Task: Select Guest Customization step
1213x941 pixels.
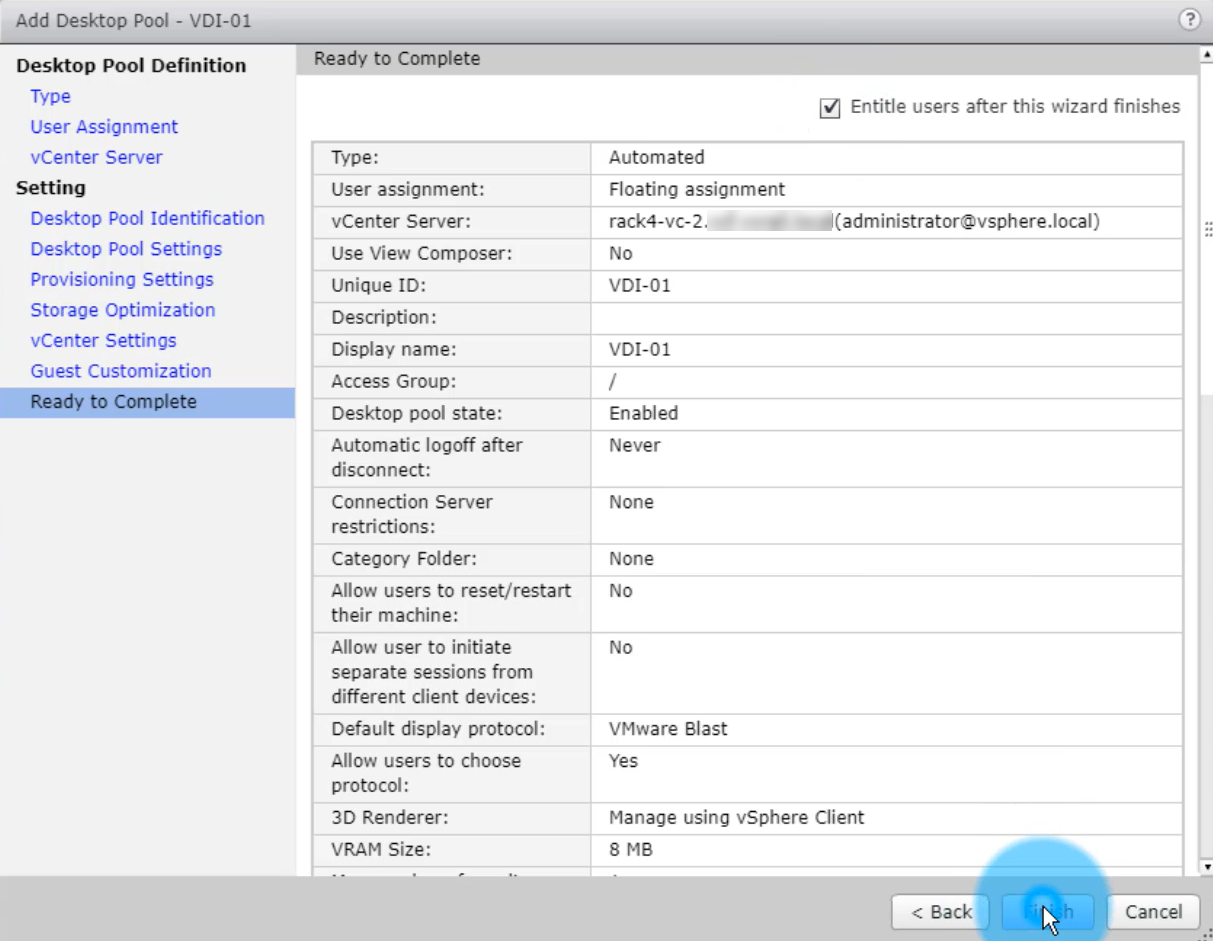Action: [120, 371]
